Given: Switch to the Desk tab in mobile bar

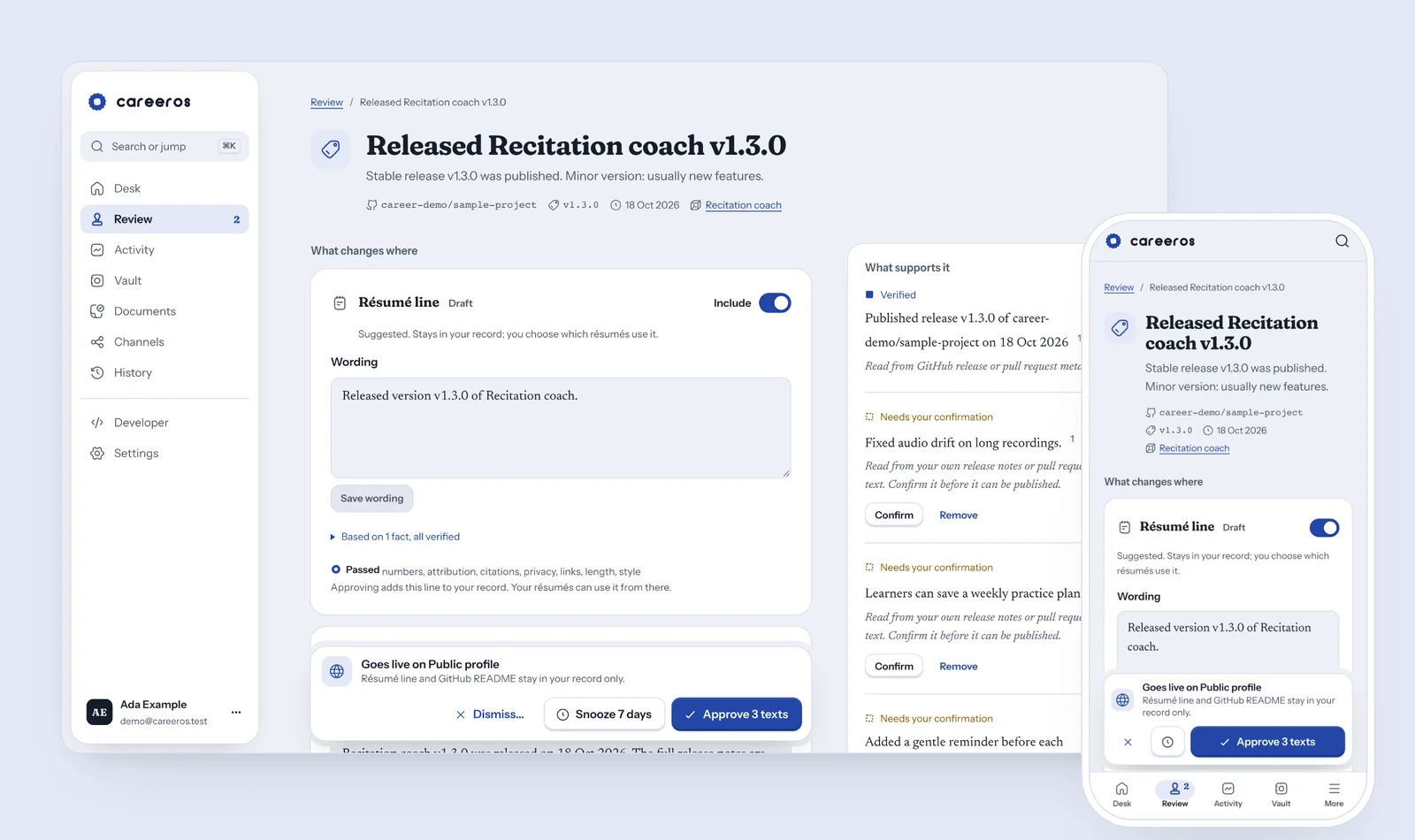Looking at the screenshot, I should point(1122,794).
